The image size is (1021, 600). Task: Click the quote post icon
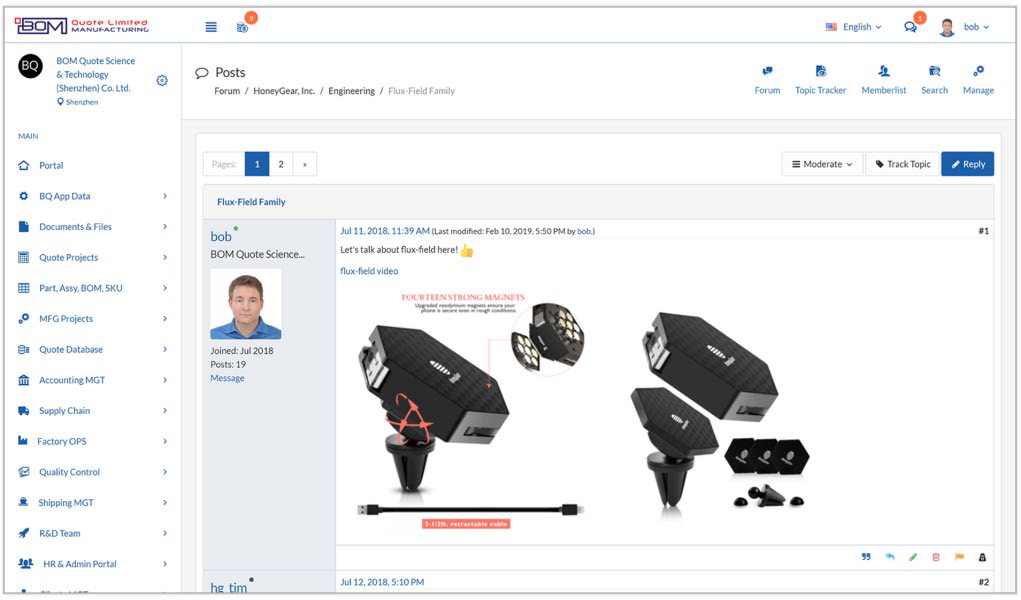pos(866,557)
